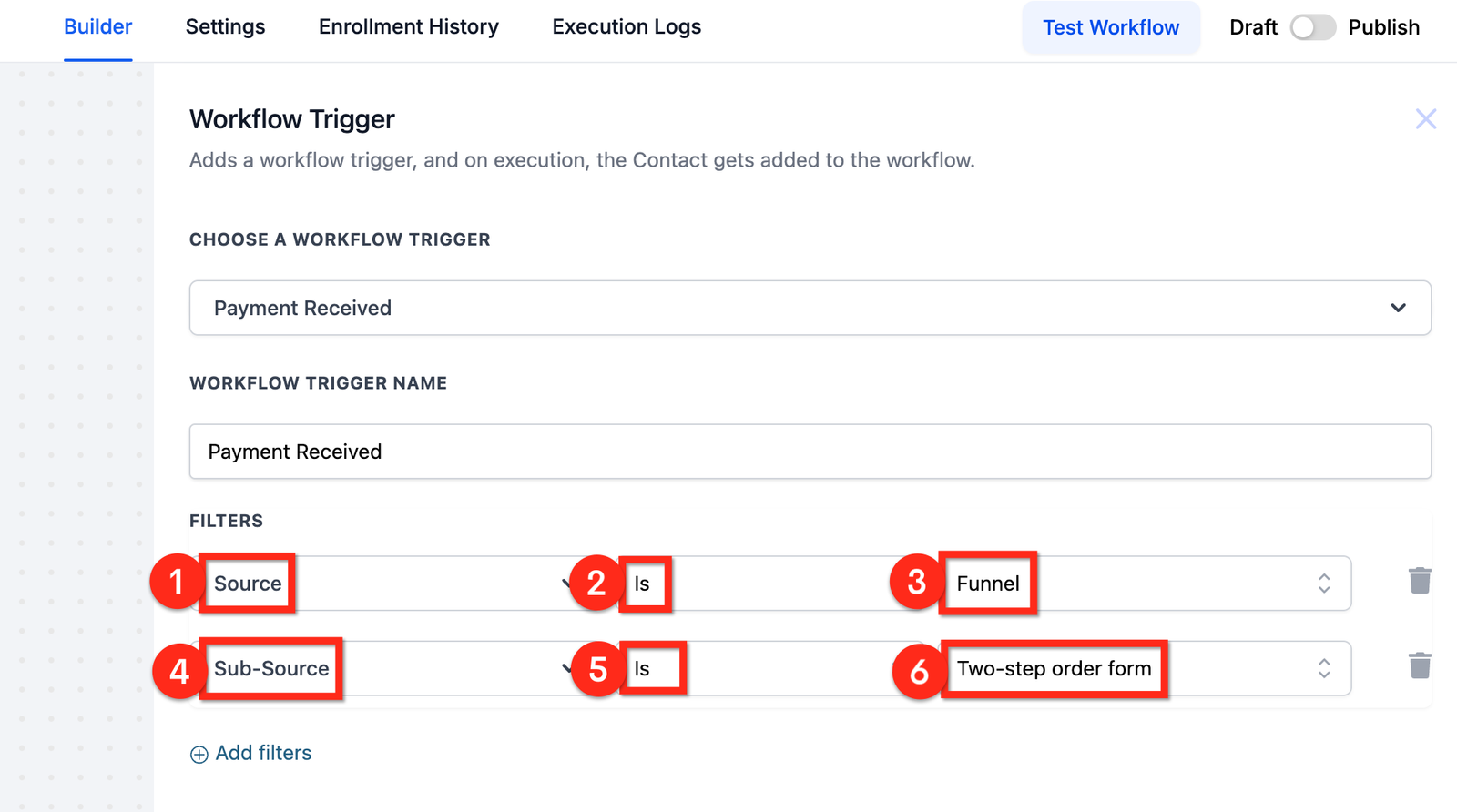Expand the Payment Received trigger dropdown
1457x812 pixels.
point(1398,308)
